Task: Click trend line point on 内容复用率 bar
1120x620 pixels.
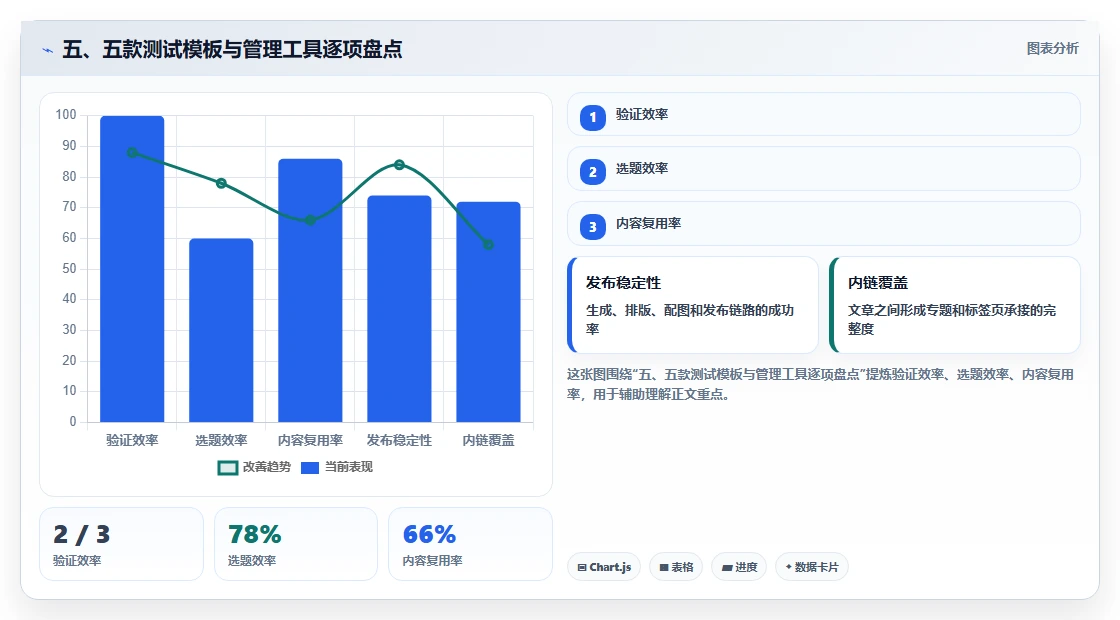Action: 310,220
